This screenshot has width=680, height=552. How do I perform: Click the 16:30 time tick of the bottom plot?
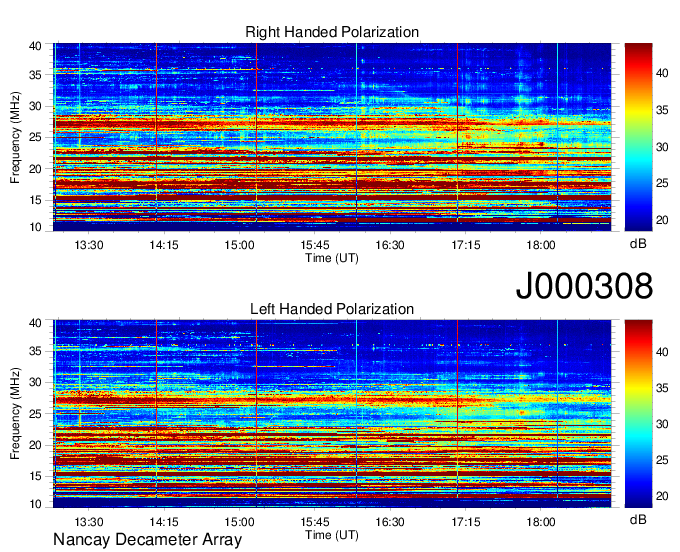pos(390,522)
